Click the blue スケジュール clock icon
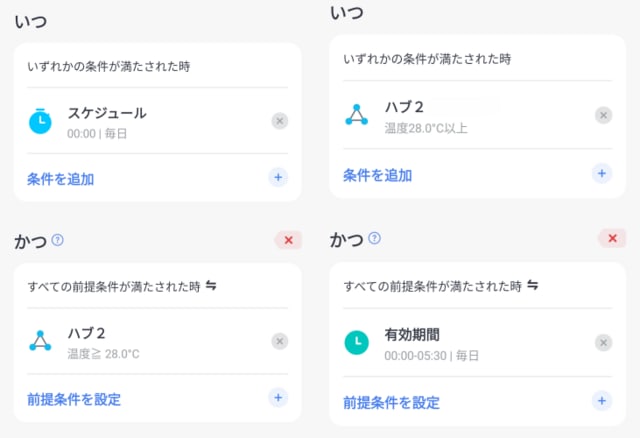The image size is (640, 438). [40, 121]
